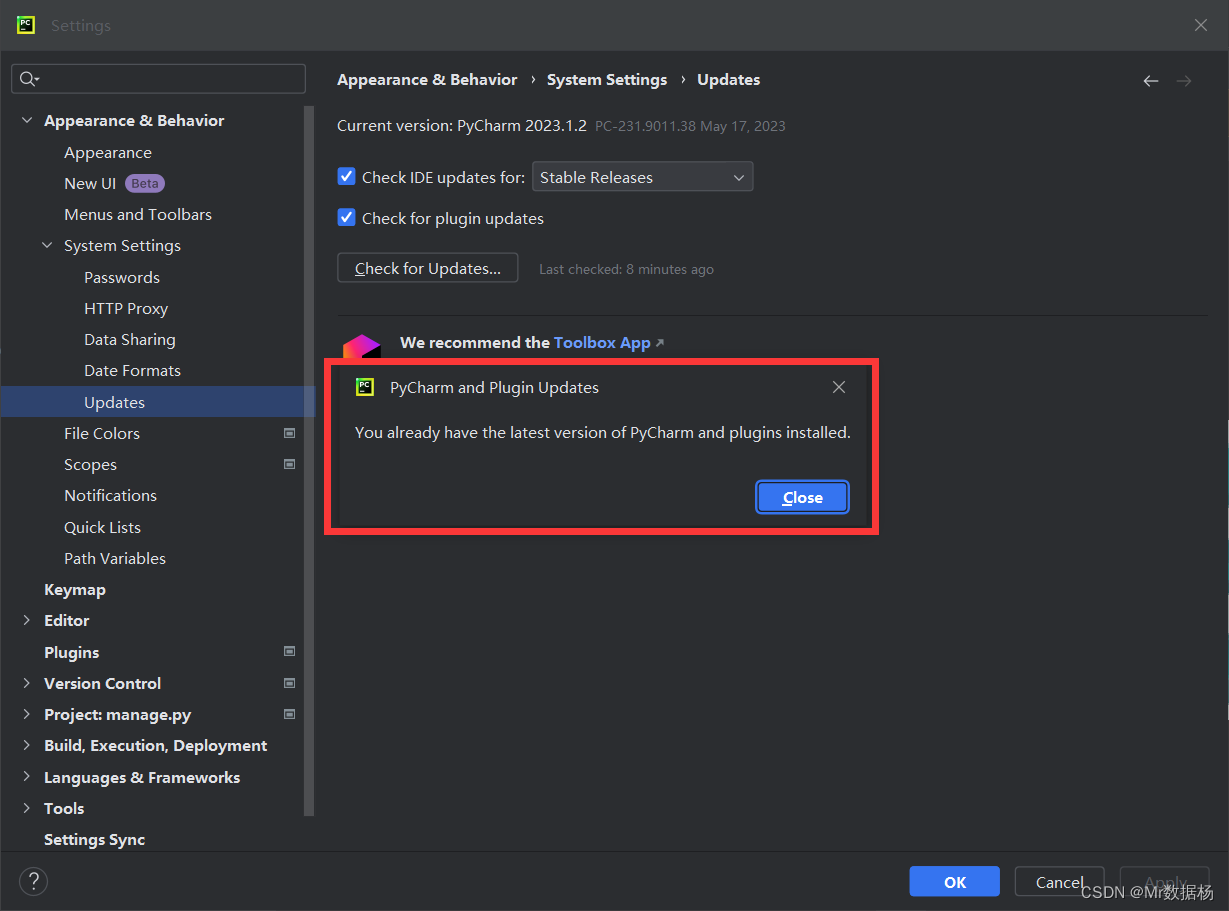
Task: Open Settings Sync page
Action: [x=95, y=839]
